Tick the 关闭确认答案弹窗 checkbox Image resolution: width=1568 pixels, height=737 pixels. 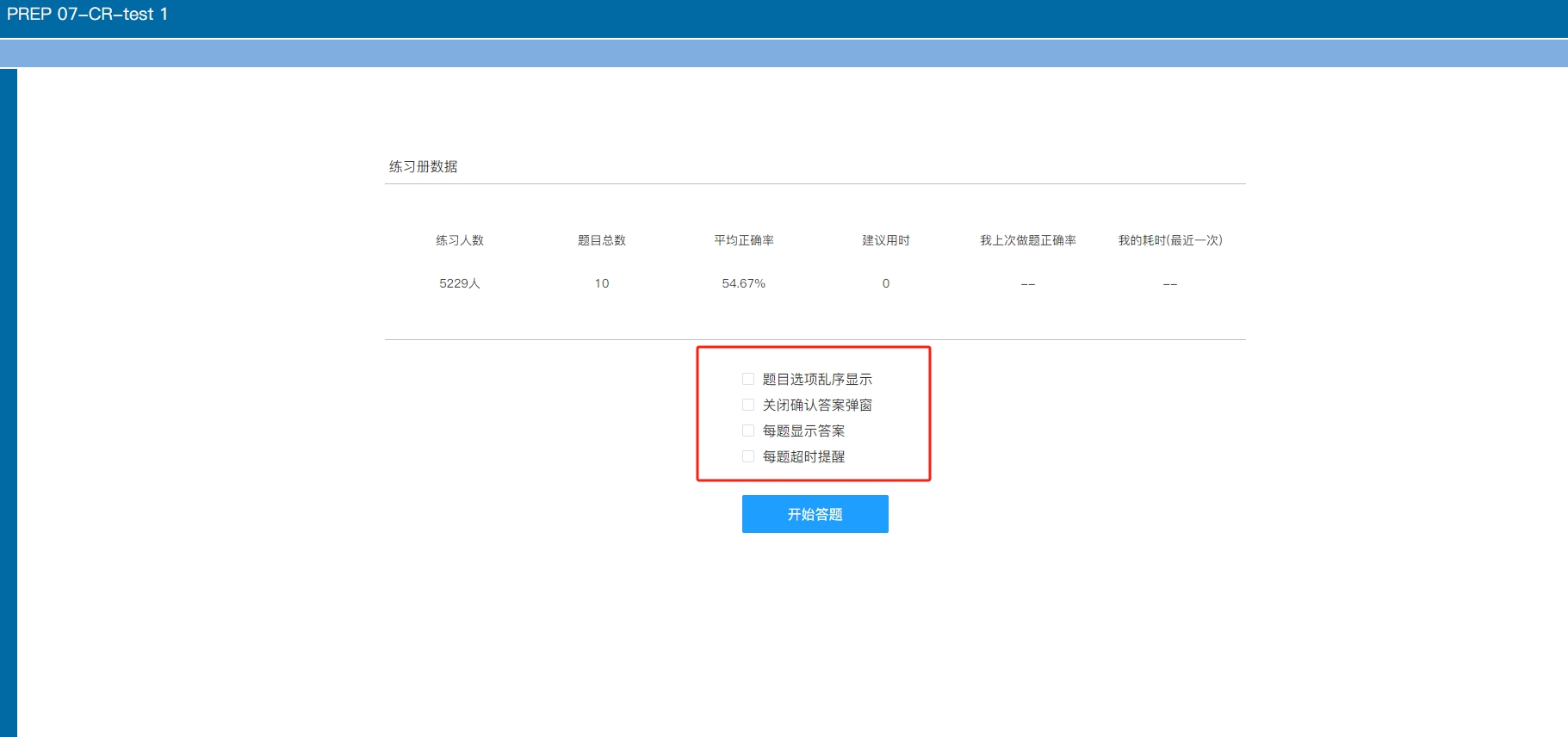coord(748,405)
